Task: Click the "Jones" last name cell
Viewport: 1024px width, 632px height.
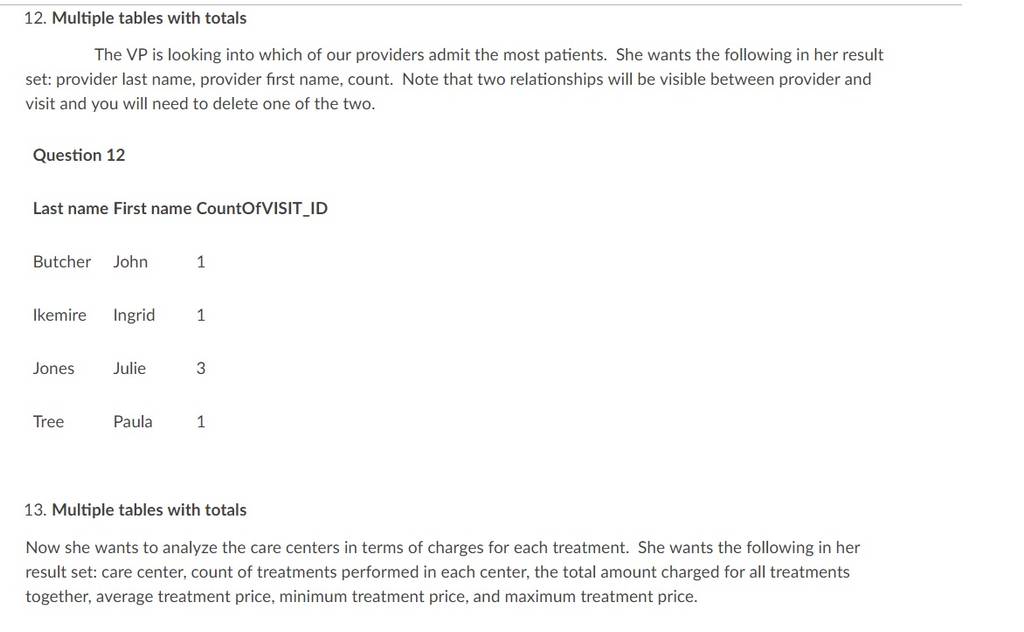Action: [x=54, y=369]
